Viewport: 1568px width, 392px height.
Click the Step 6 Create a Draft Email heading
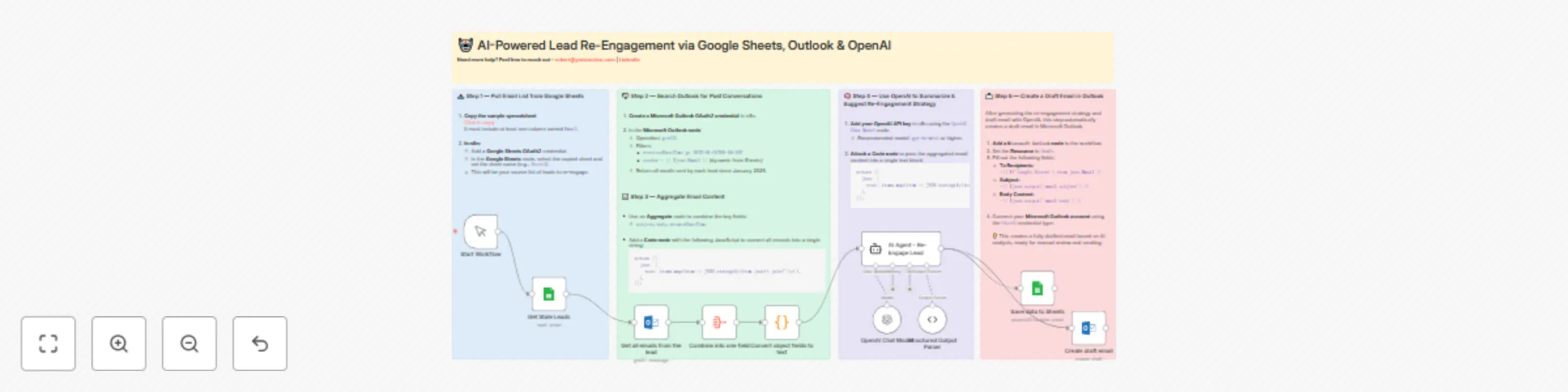click(1044, 96)
